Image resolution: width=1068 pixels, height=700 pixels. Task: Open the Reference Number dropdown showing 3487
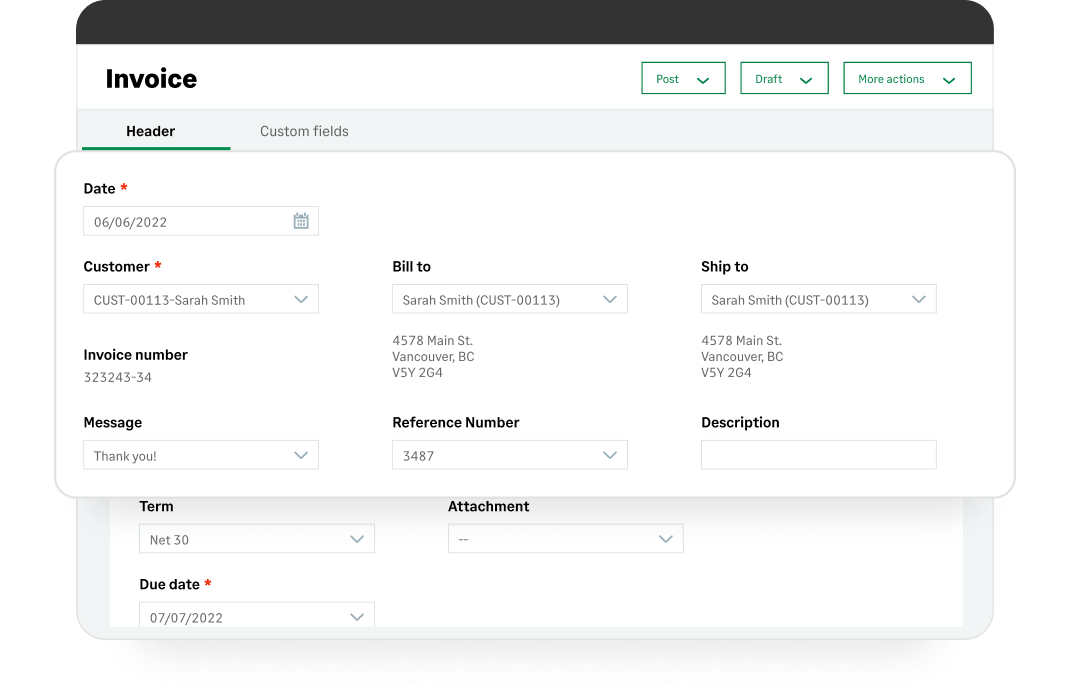coord(611,454)
